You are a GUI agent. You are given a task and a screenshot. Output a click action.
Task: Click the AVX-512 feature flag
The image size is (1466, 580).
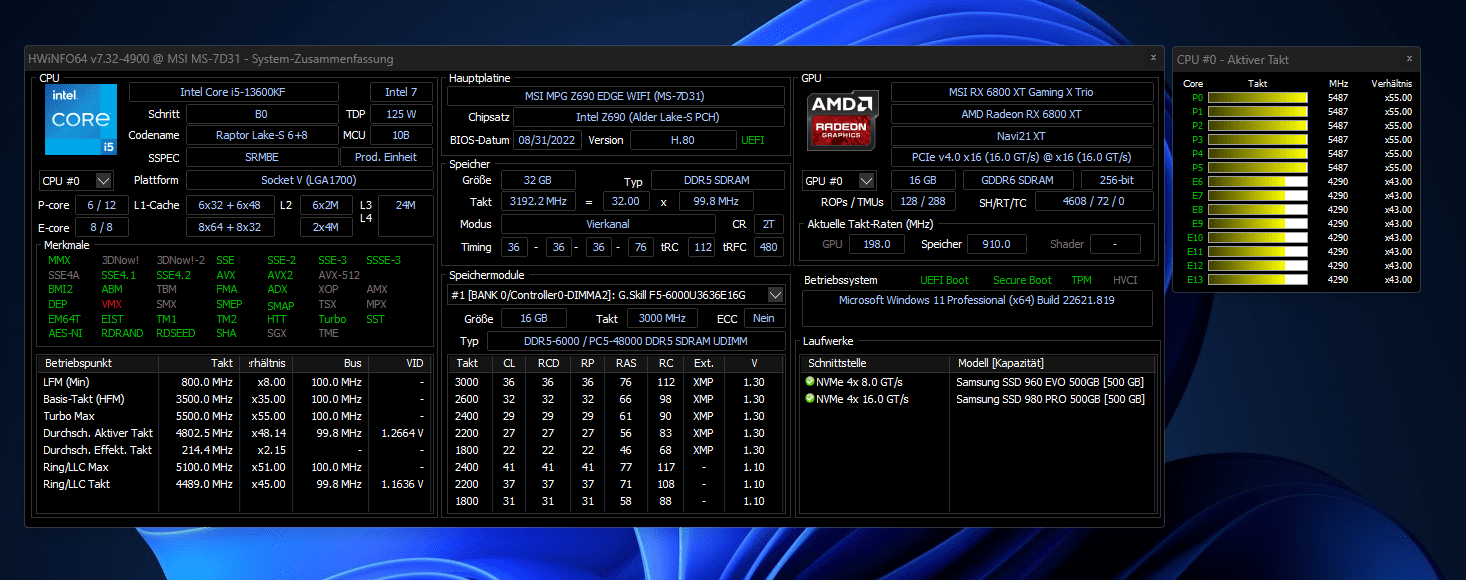[x=338, y=275]
